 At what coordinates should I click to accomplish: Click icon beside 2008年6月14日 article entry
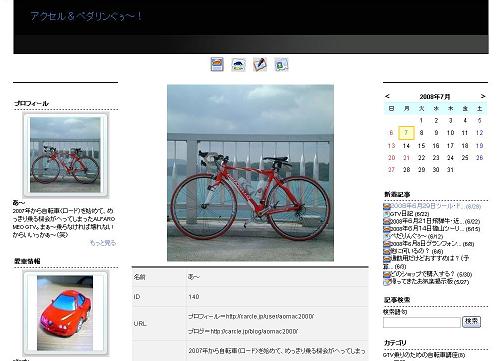click(387, 229)
